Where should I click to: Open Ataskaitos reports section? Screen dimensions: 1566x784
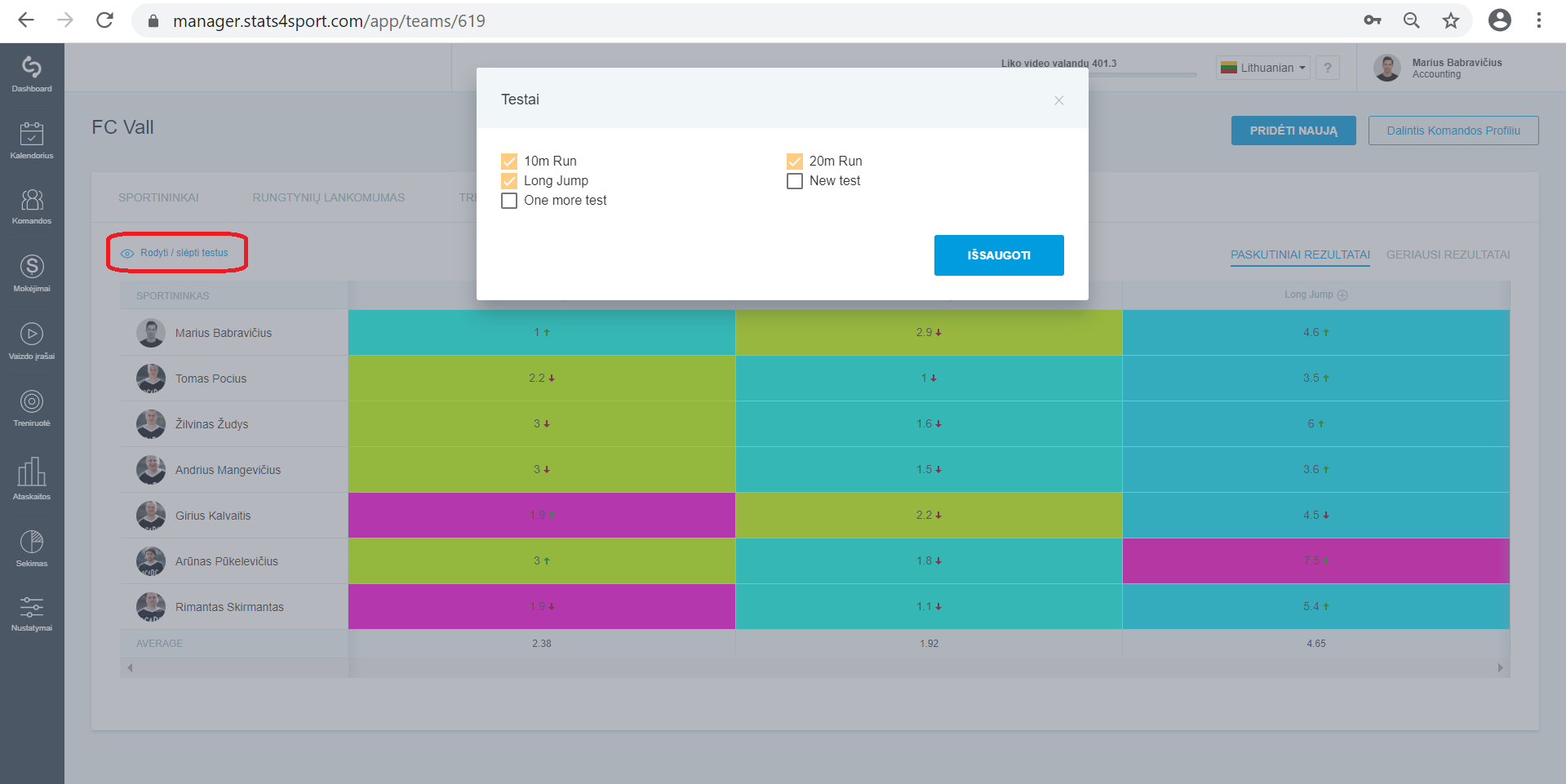(32, 478)
